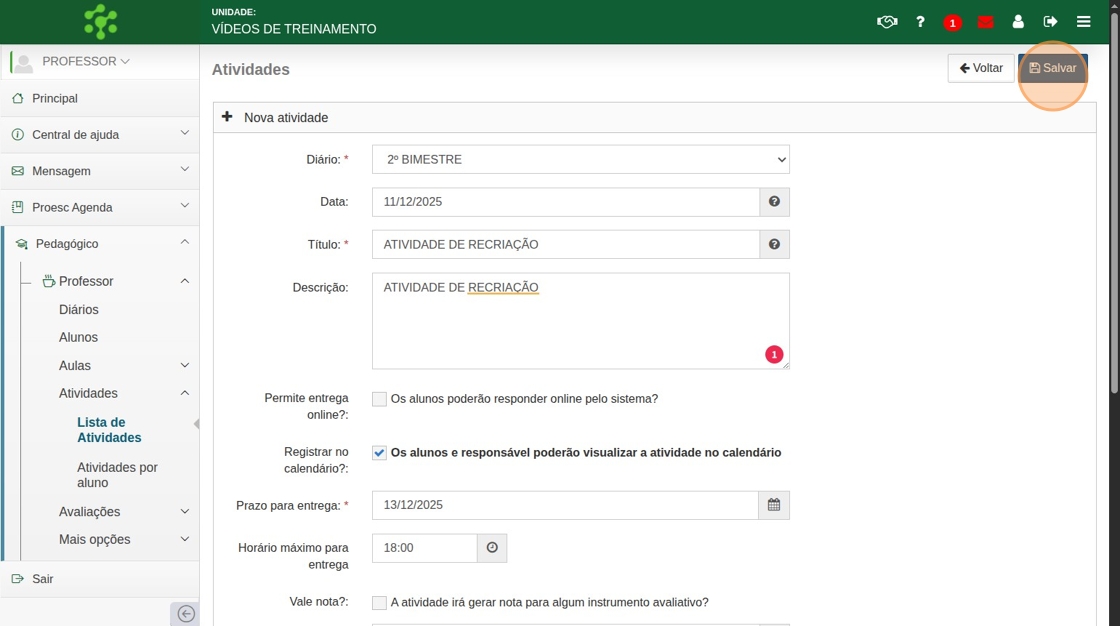Click the Salvar button
Screen dimensions: 1120x626
(x=1053, y=69)
